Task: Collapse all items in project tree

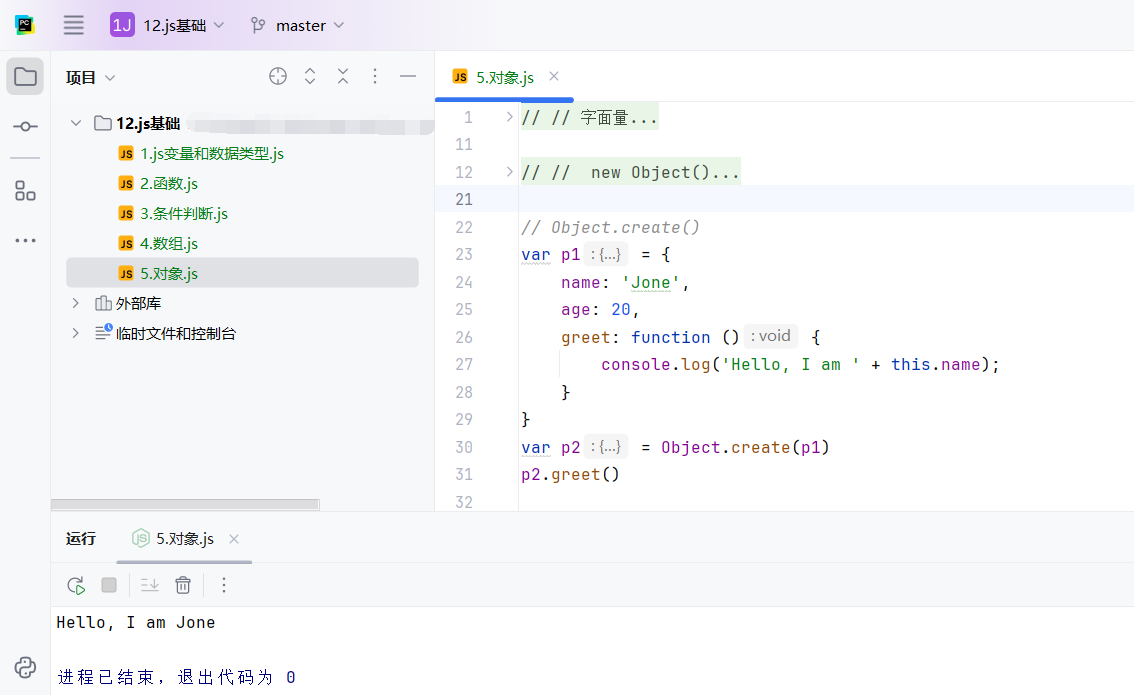Action: 343,77
